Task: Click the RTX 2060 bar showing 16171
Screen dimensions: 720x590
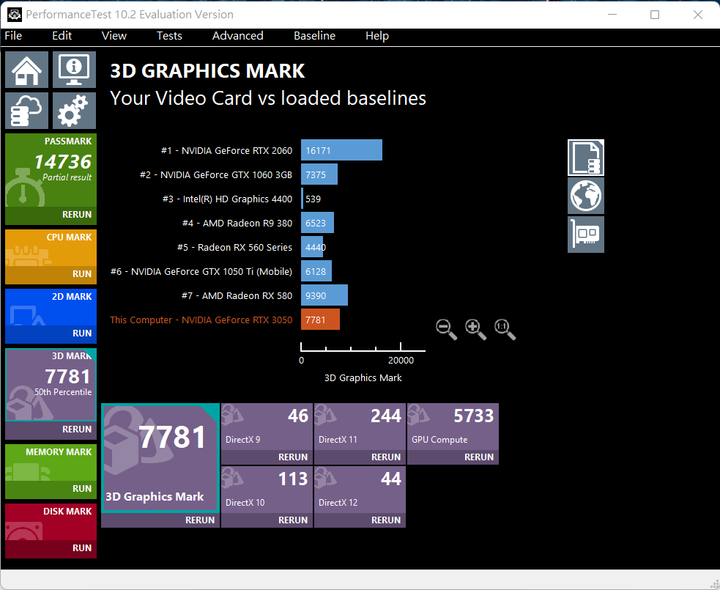Action: [341, 150]
